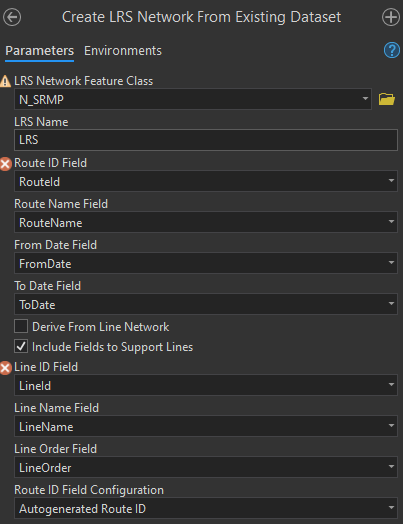Click the 'Line Order Field' label
Image resolution: width=403 pixels, height=524 pixels.
(55, 449)
